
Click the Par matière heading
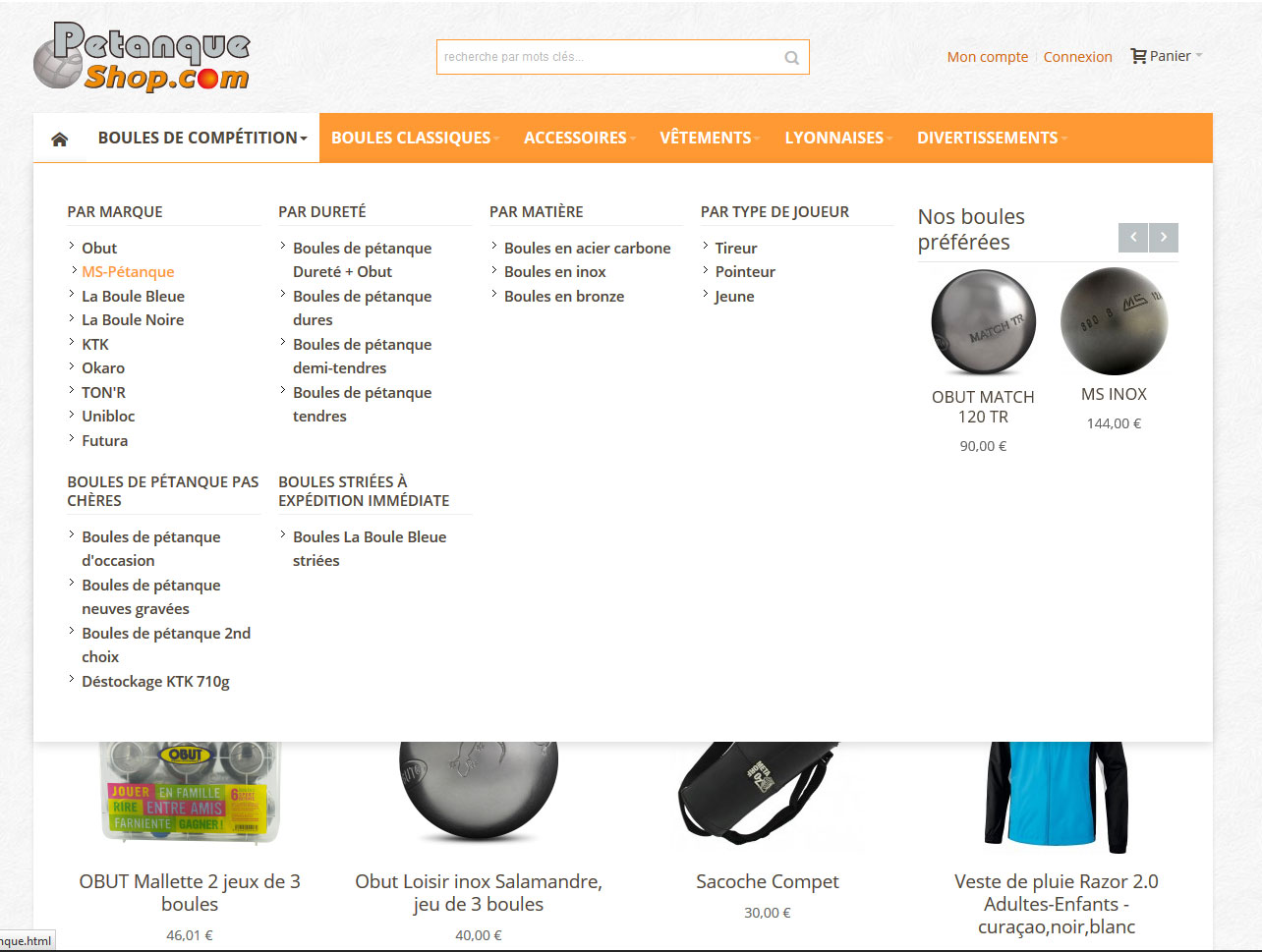pyautogui.click(x=537, y=211)
